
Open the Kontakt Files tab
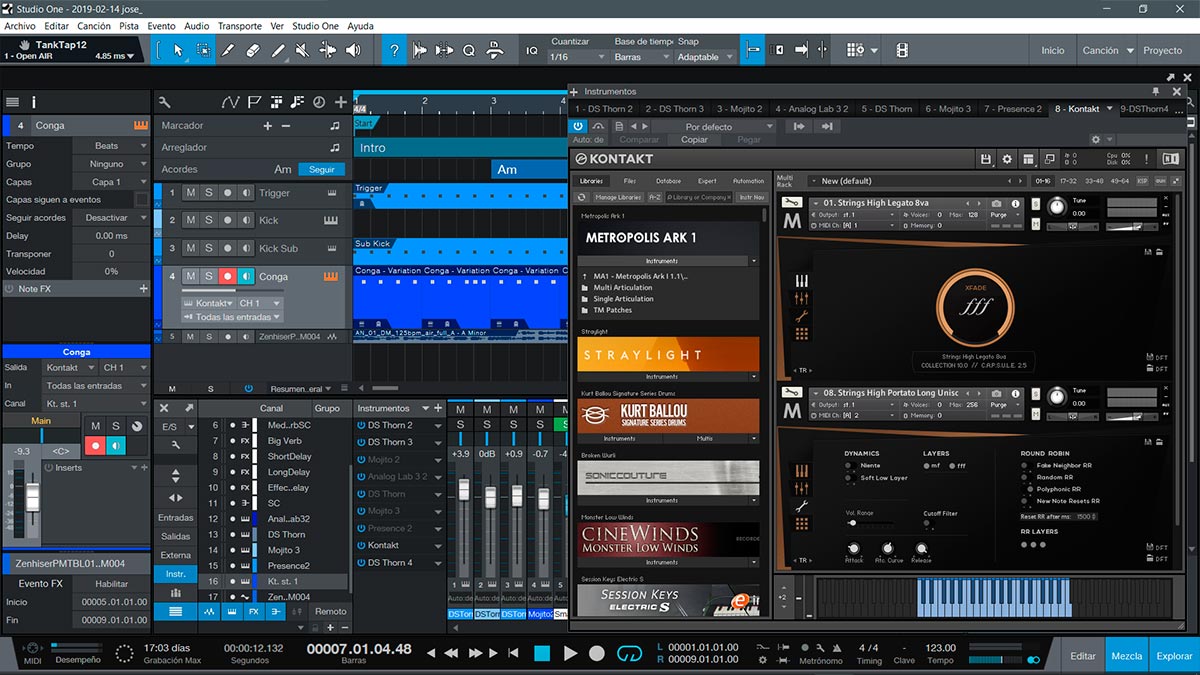click(x=629, y=181)
